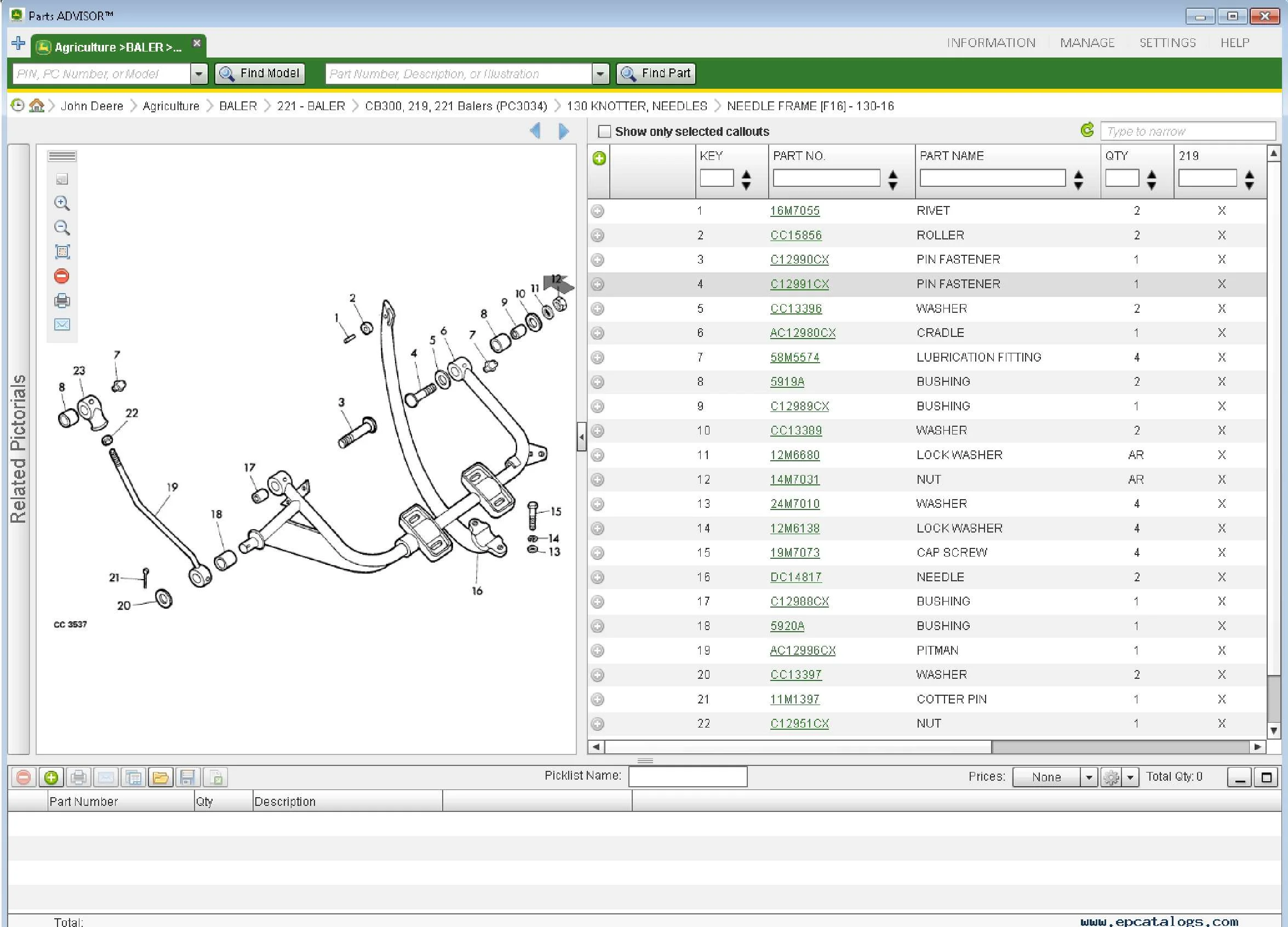Save the picklist with disk icon
The image size is (1288, 927).
(x=187, y=777)
